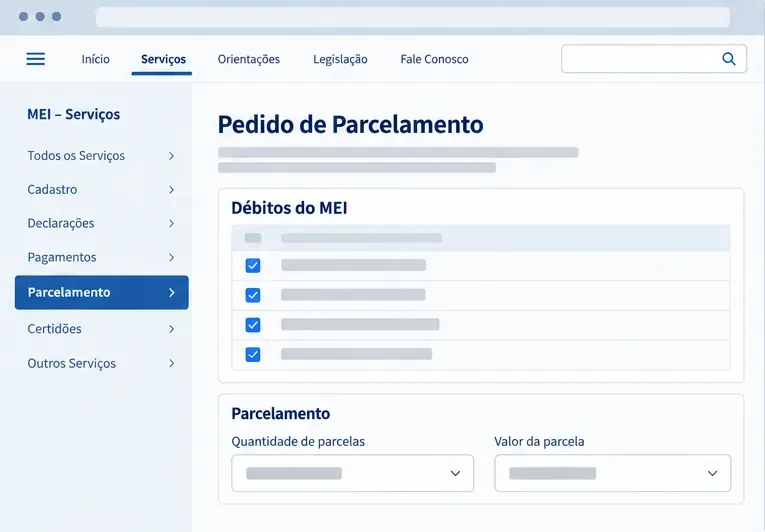
Task: Click the Débitos do MEI heading
Action: 289,208
